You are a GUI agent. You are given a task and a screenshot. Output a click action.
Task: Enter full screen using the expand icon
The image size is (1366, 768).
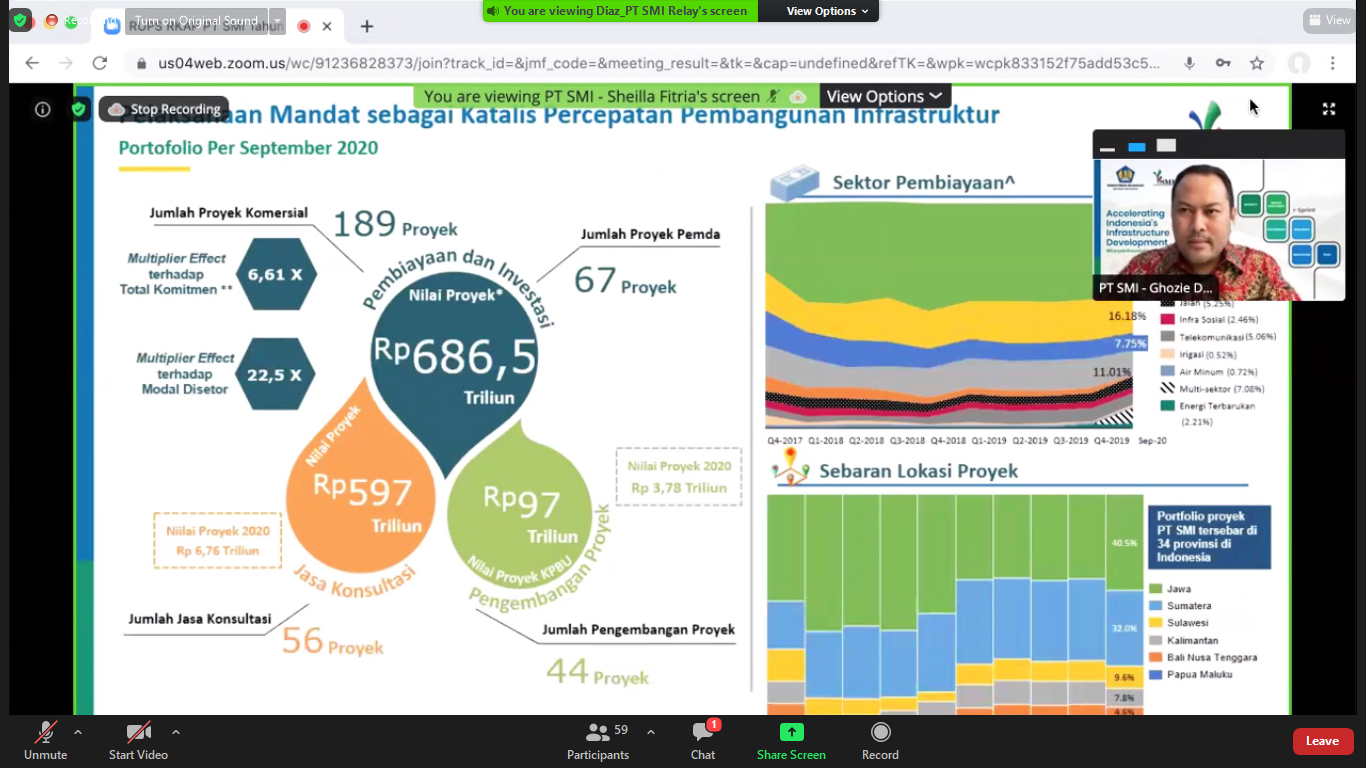click(1329, 109)
